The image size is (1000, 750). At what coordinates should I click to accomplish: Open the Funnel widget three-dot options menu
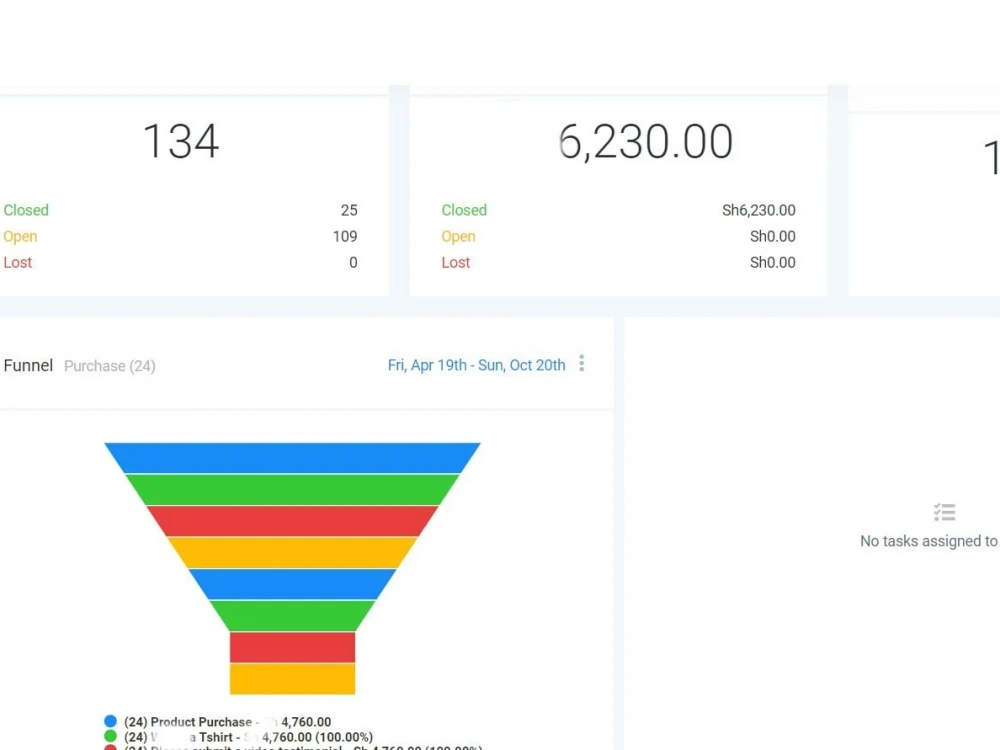581,364
